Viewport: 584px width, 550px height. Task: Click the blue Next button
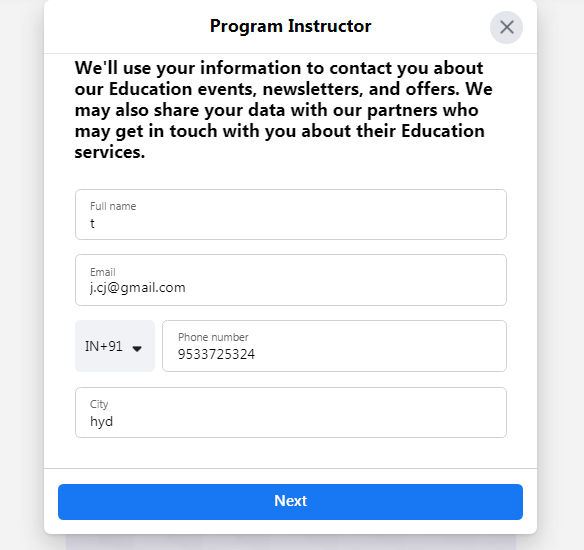click(290, 502)
